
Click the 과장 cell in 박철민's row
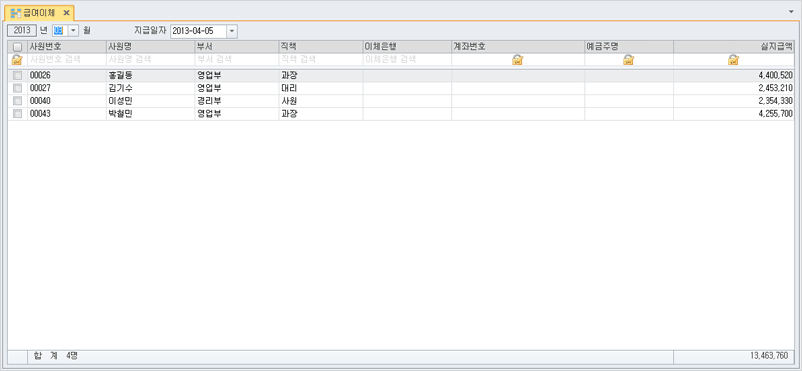321,114
